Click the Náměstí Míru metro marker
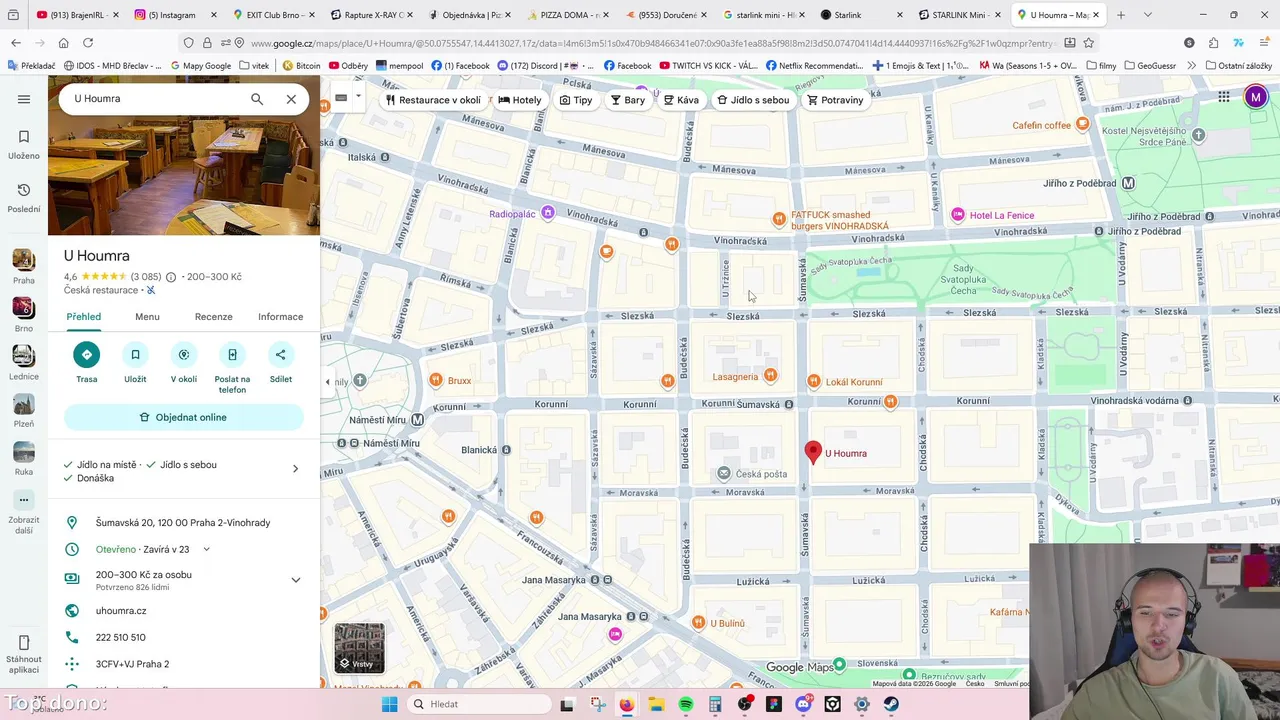This screenshot has height=720, width=1280. click(418, 420)
